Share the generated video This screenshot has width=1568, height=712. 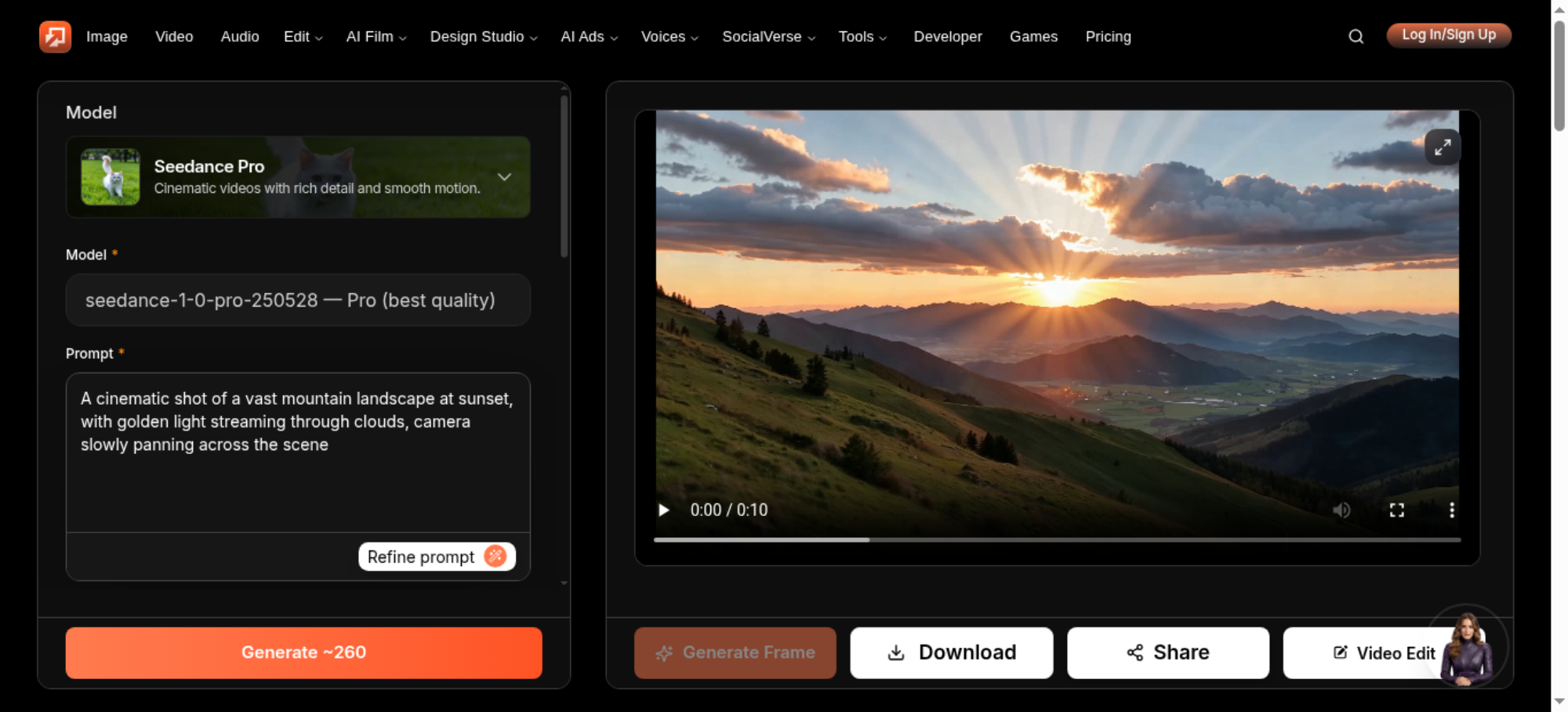click(1168, 652)
